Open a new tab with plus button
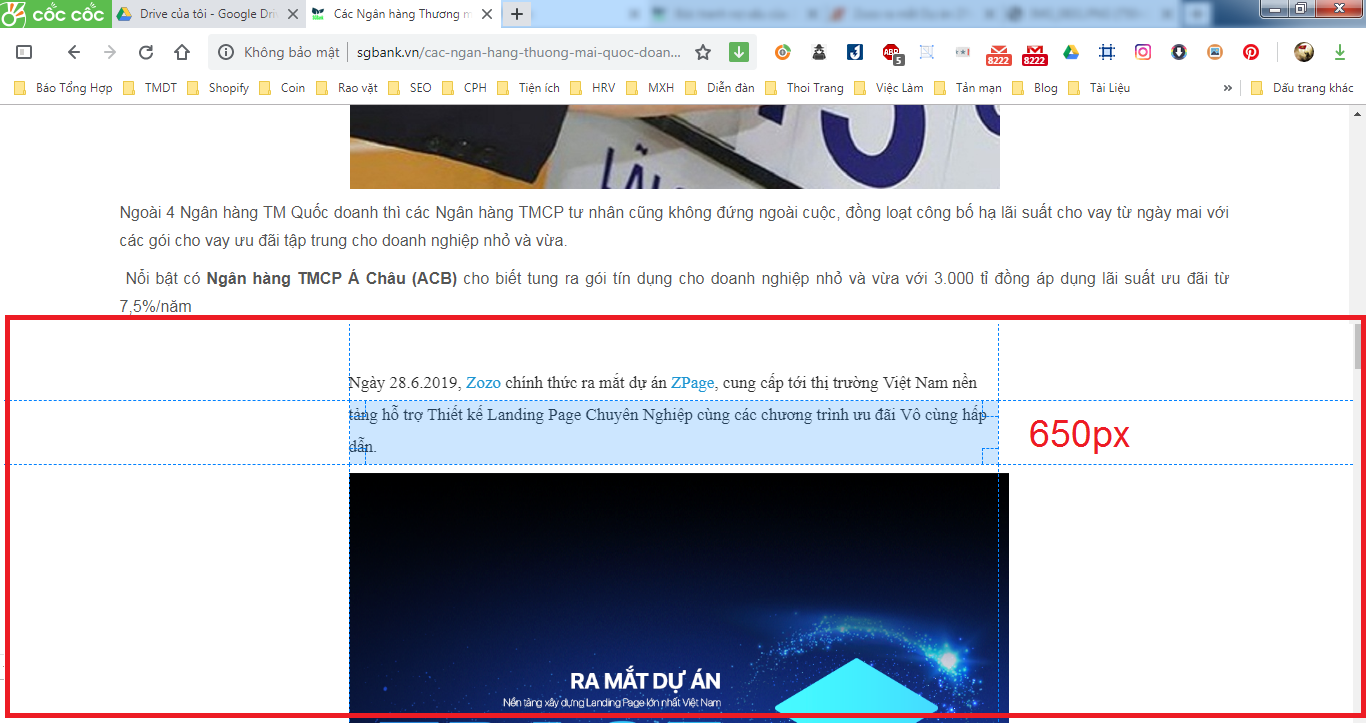The height and width of the screenshot is (726, 1366). [x=517, y=14]
